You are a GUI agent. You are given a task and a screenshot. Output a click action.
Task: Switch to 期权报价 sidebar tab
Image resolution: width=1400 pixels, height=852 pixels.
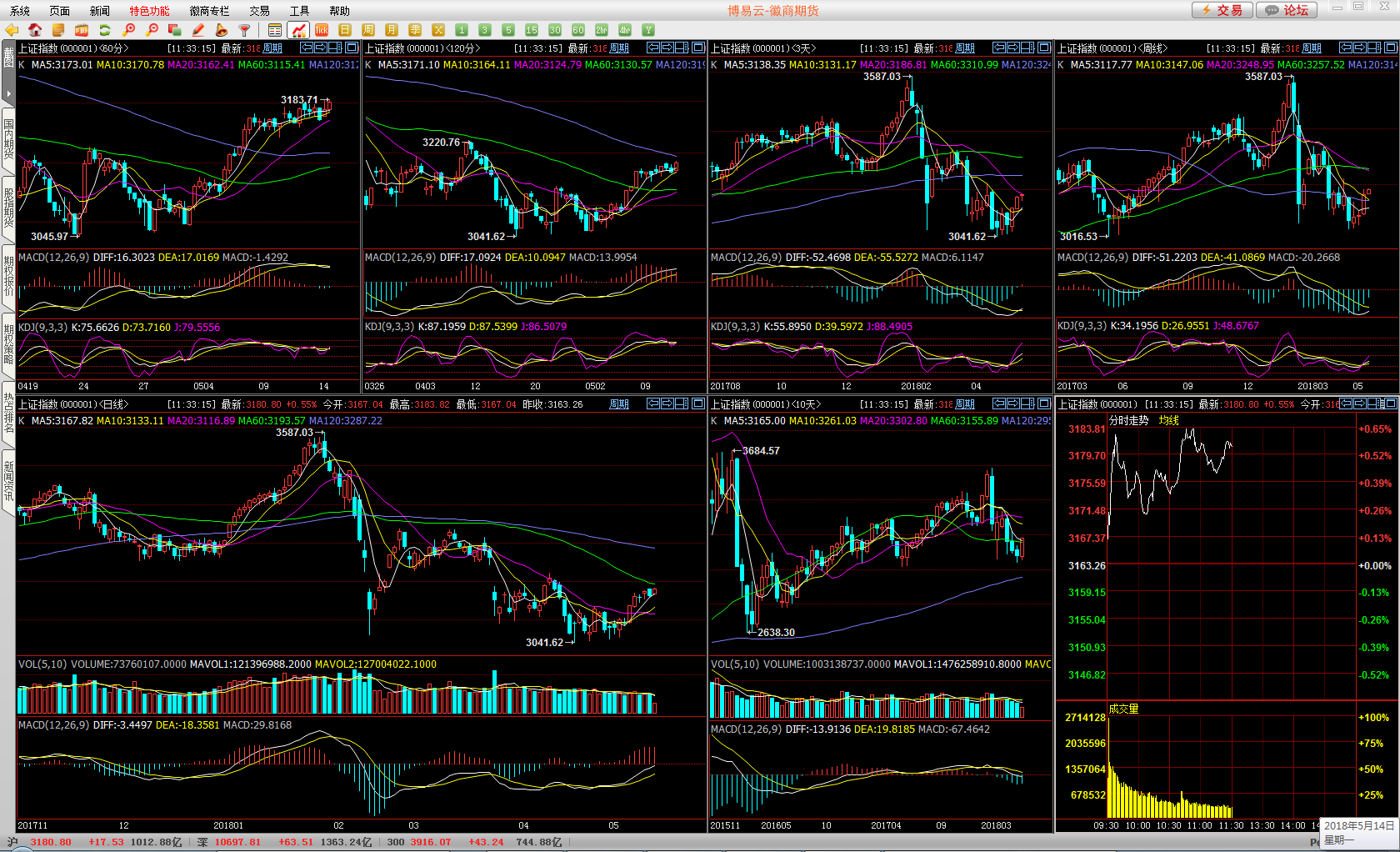tap(8, 276)
